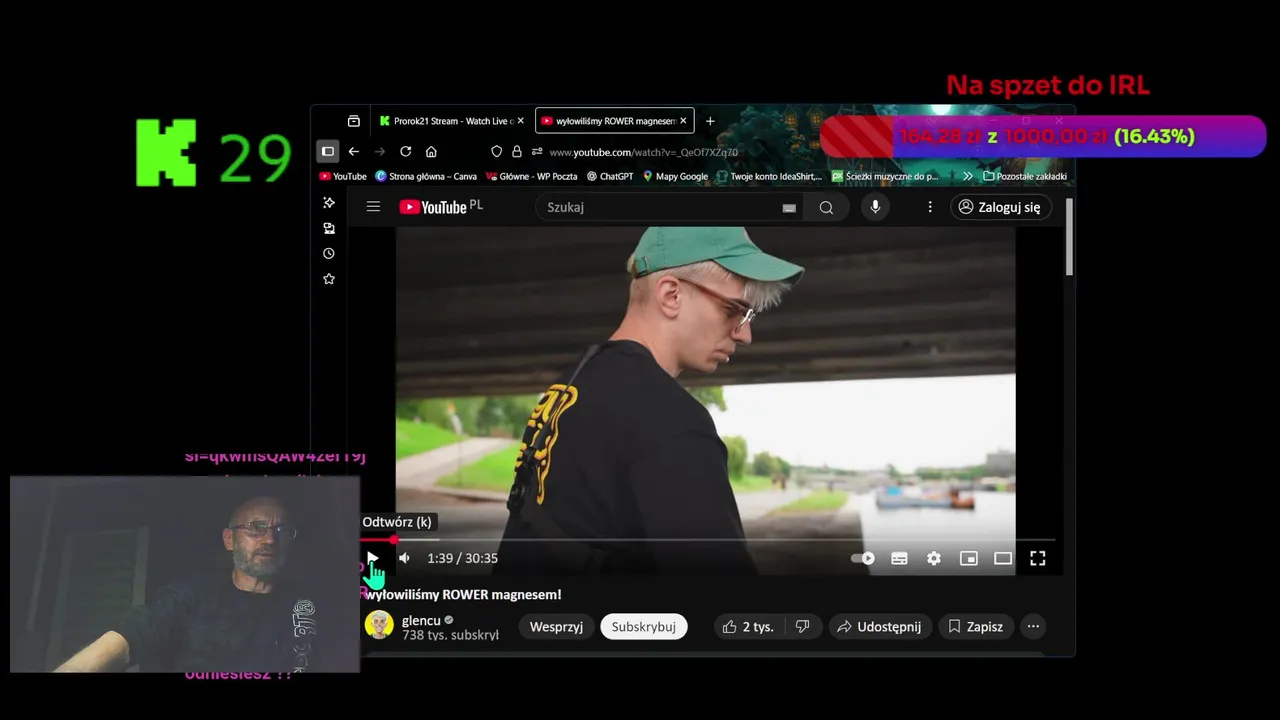Viewport: 1280px width, 720px height.
Task: Go forward with the browser forward arrow
Action: (379, 151)
